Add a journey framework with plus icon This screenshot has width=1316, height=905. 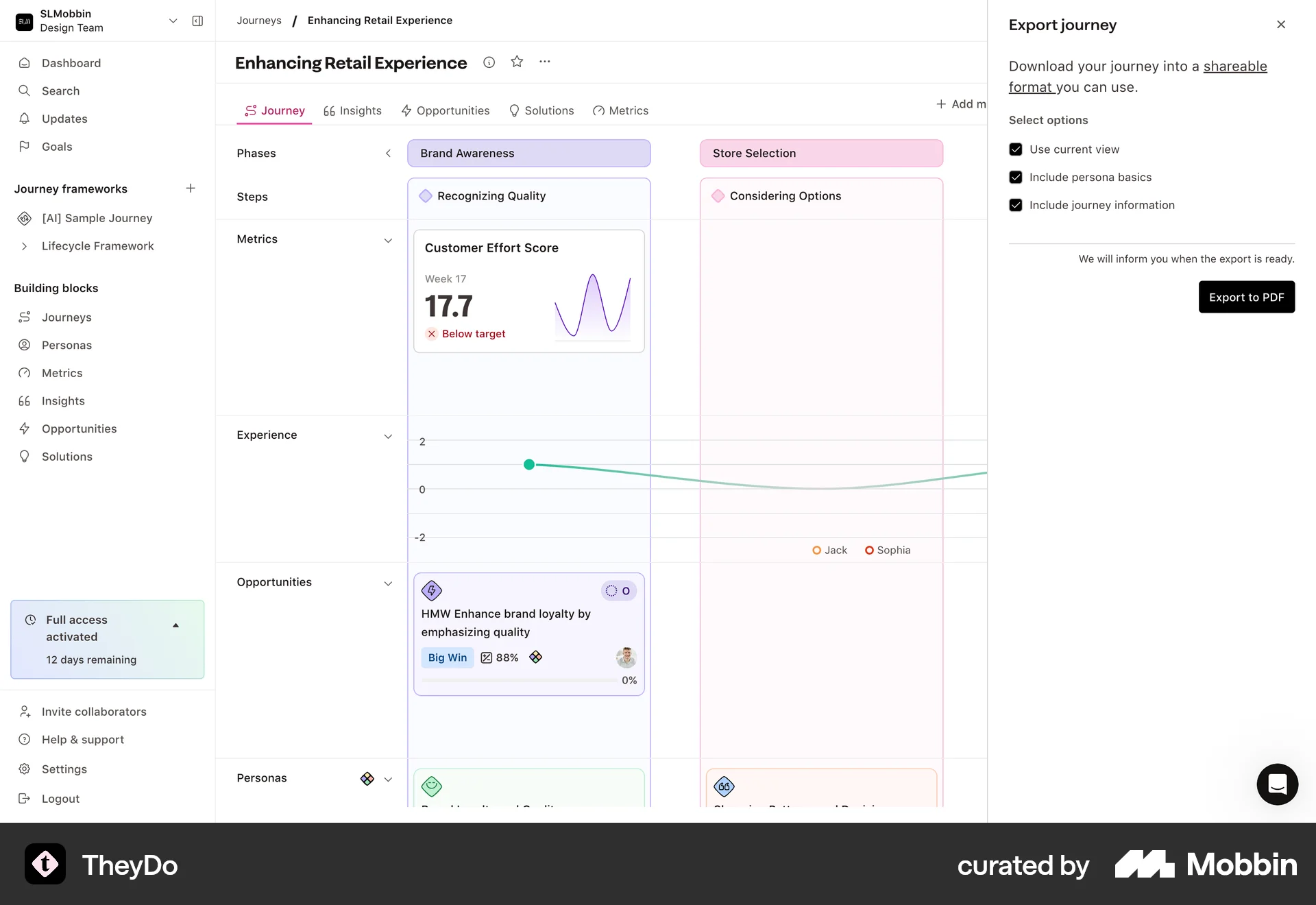(x=191, y=188)
